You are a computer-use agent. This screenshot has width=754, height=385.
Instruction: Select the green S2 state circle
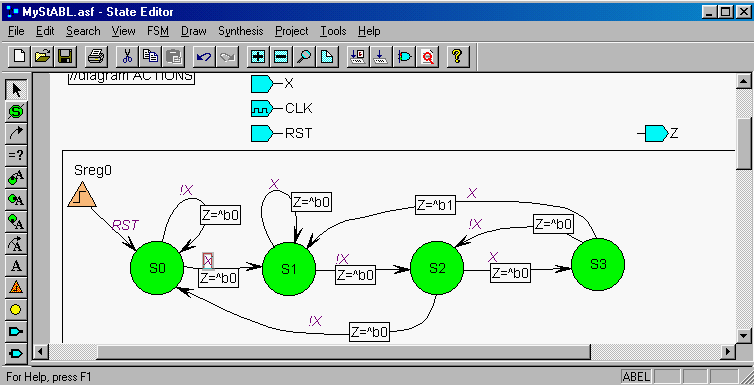click(437, 268)
